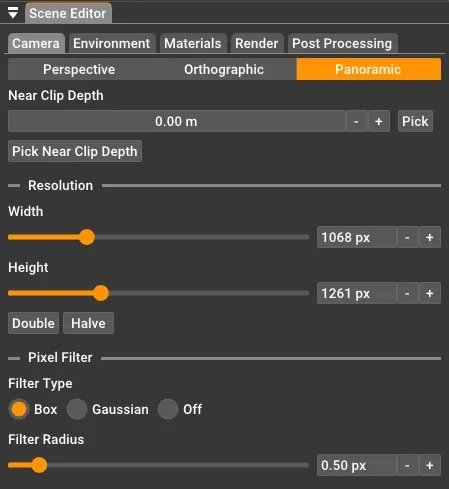The height and width of the screenshot is (489, 449).
Task: Adjust the Width slider handle
Action: coord(87,237)
